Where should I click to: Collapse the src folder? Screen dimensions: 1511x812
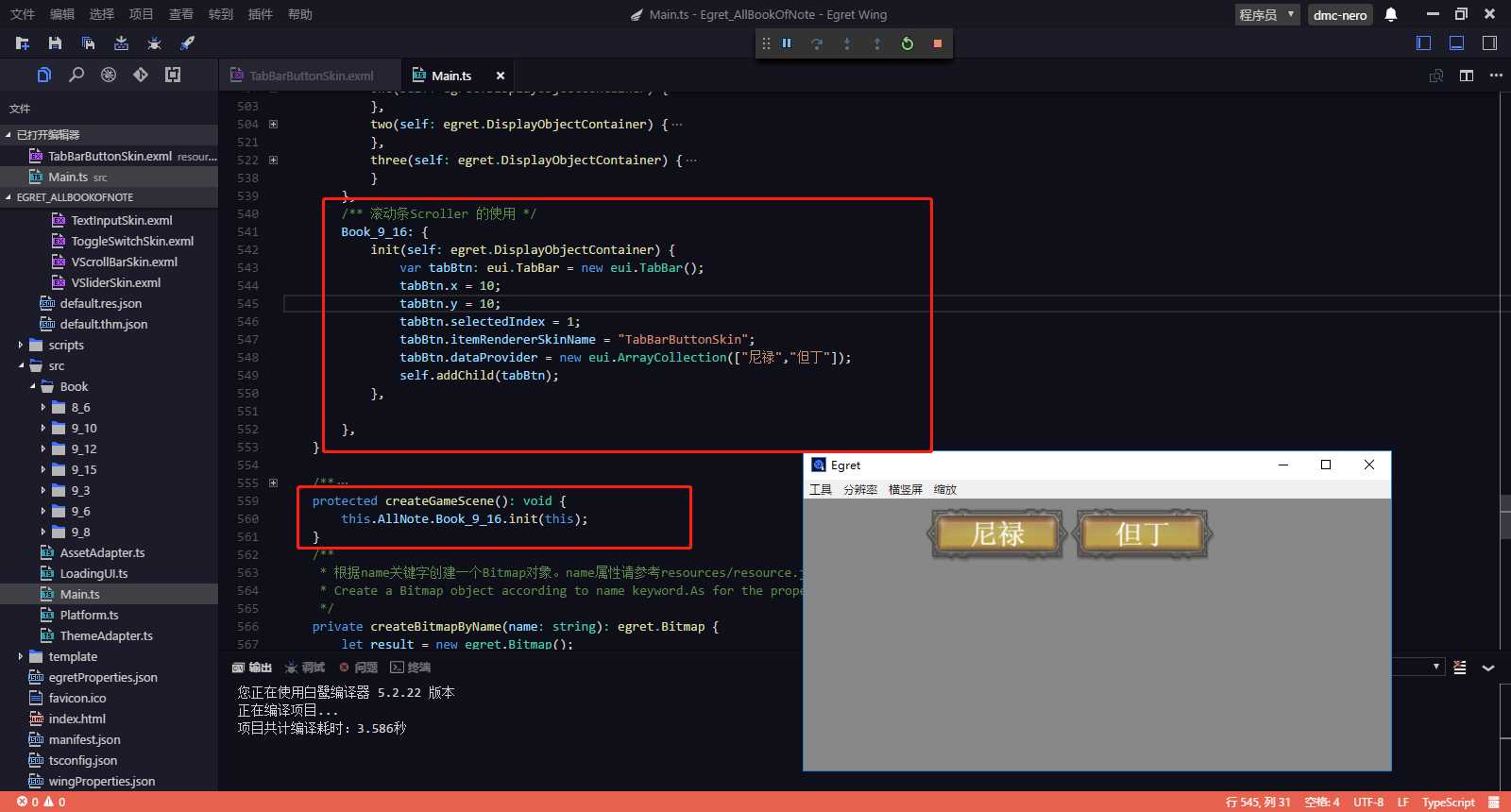(x=21, y=366)
